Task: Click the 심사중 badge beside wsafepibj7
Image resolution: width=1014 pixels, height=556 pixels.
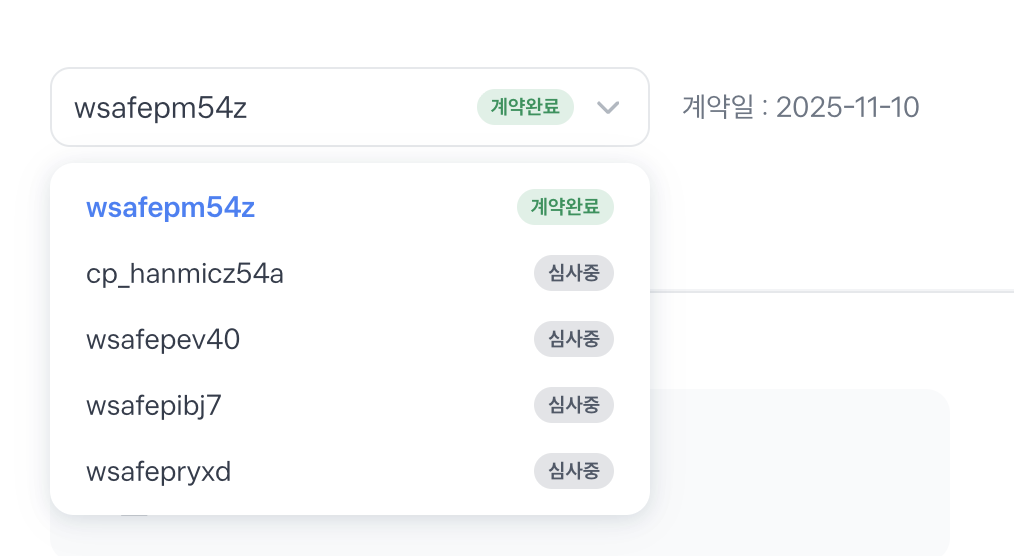Action: point(573,405)
